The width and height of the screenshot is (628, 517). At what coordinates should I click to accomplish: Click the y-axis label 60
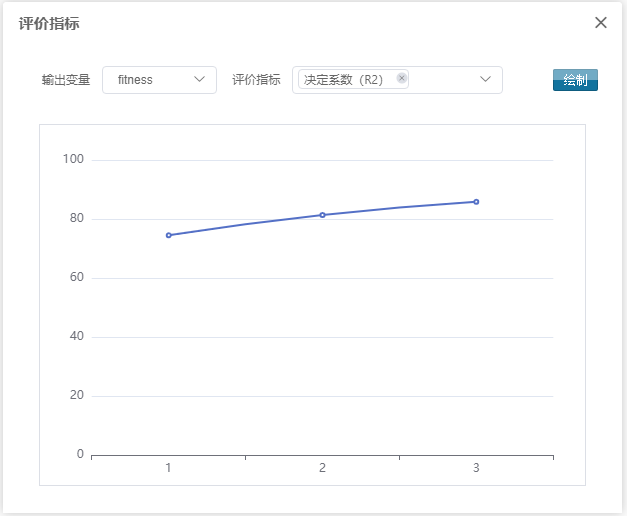(77, 277)
